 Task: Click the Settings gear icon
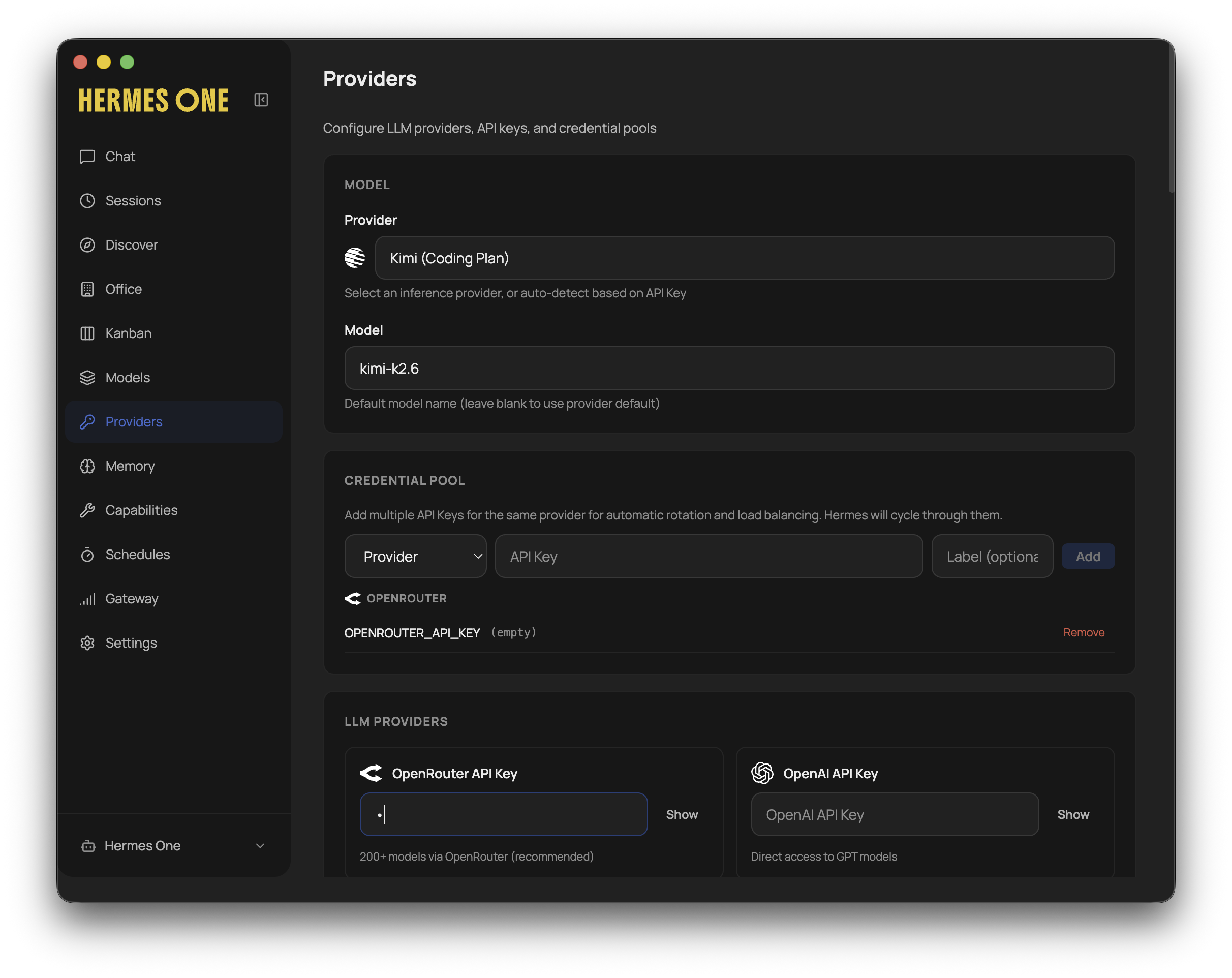point(87,643)
